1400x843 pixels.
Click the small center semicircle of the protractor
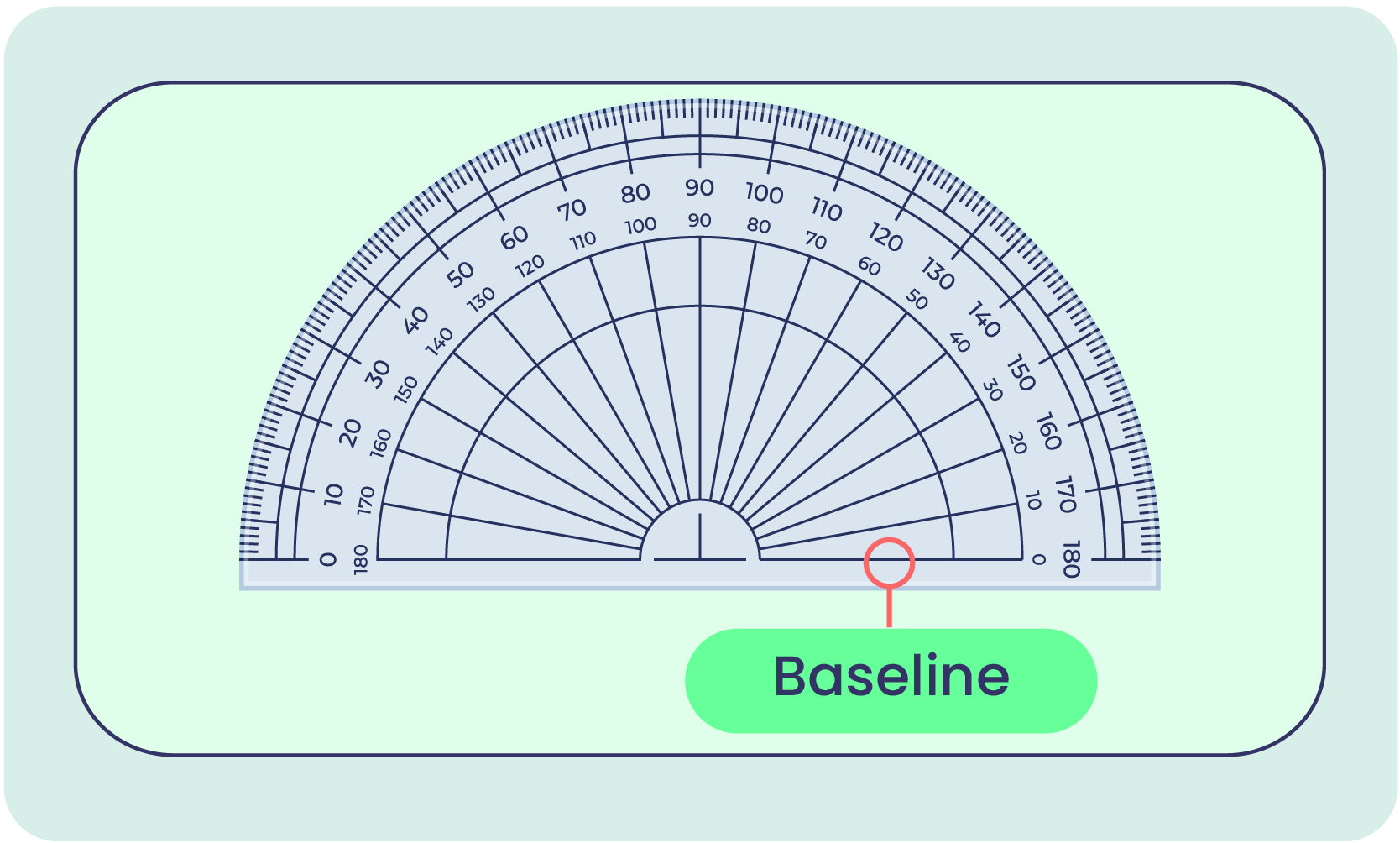tap(699, 531)
